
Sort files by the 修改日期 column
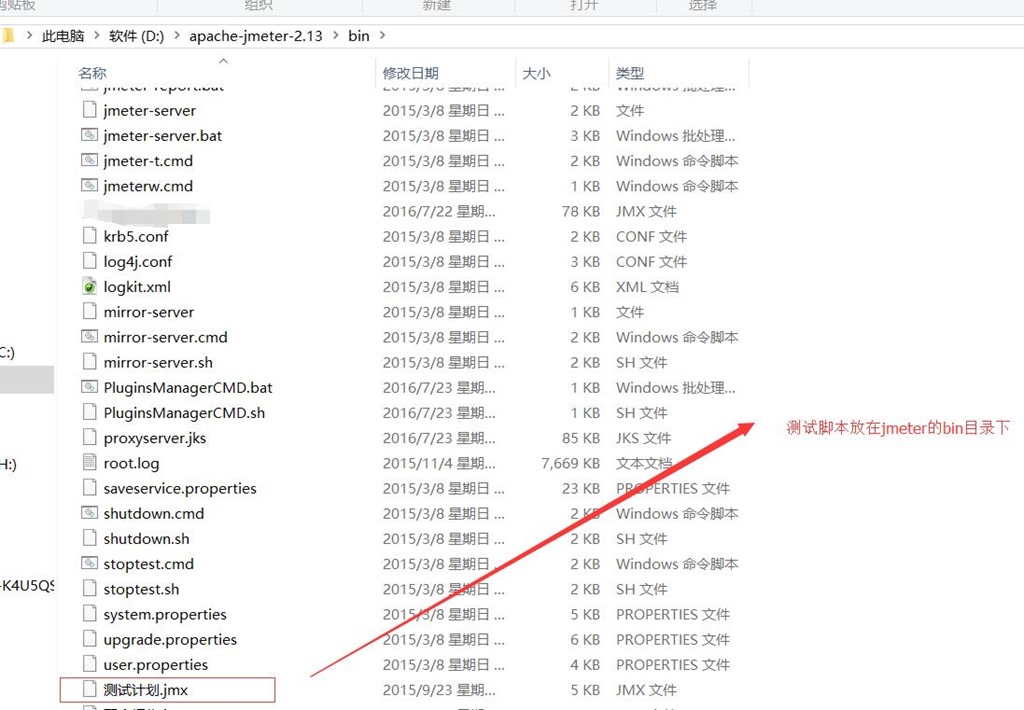point(410,73)
